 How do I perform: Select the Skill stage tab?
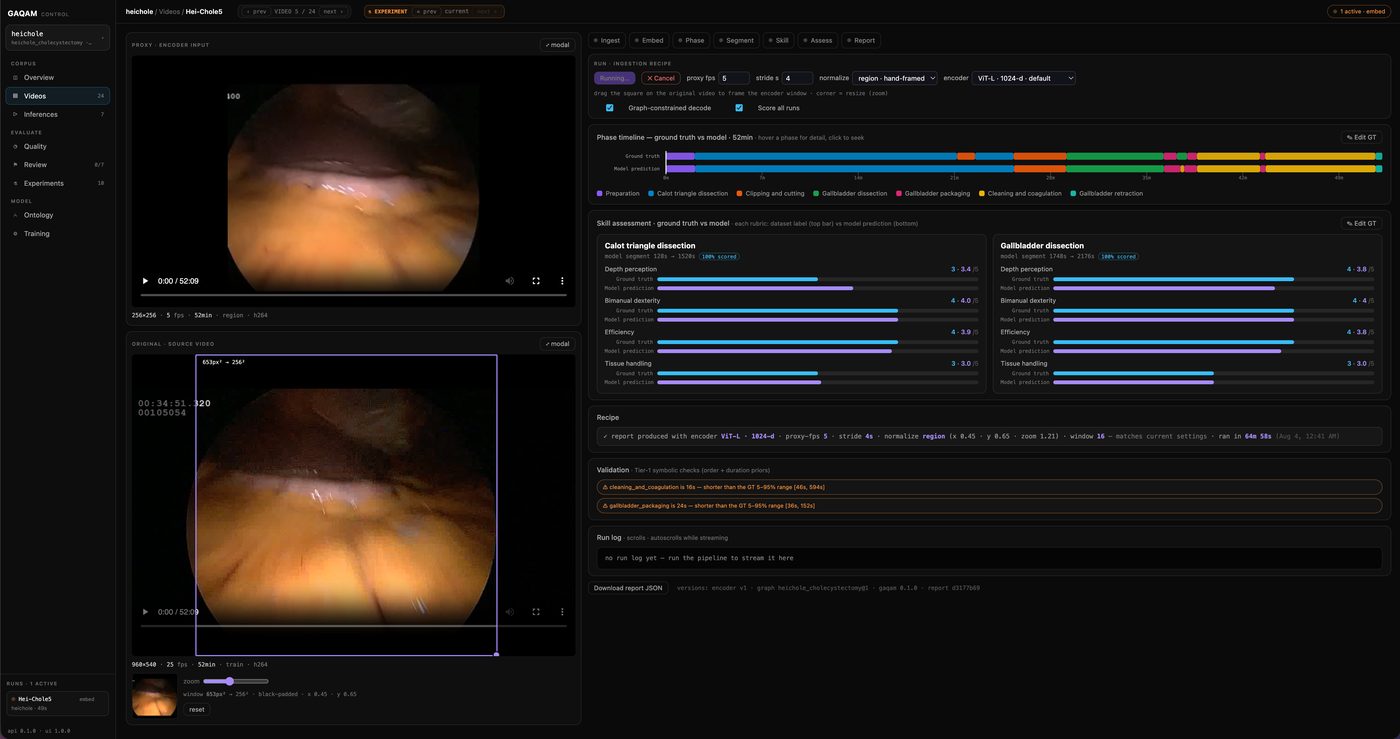[778, 40]
